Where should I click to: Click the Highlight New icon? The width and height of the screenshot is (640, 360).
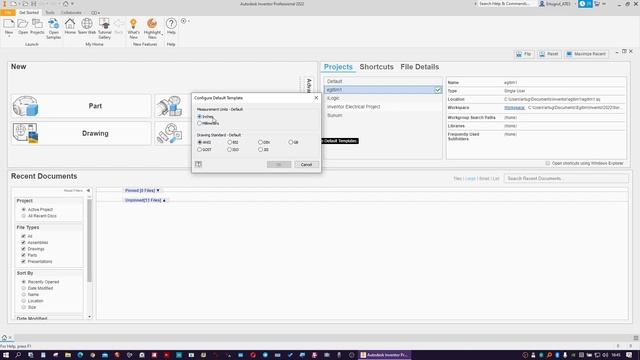tap(152, 24)
